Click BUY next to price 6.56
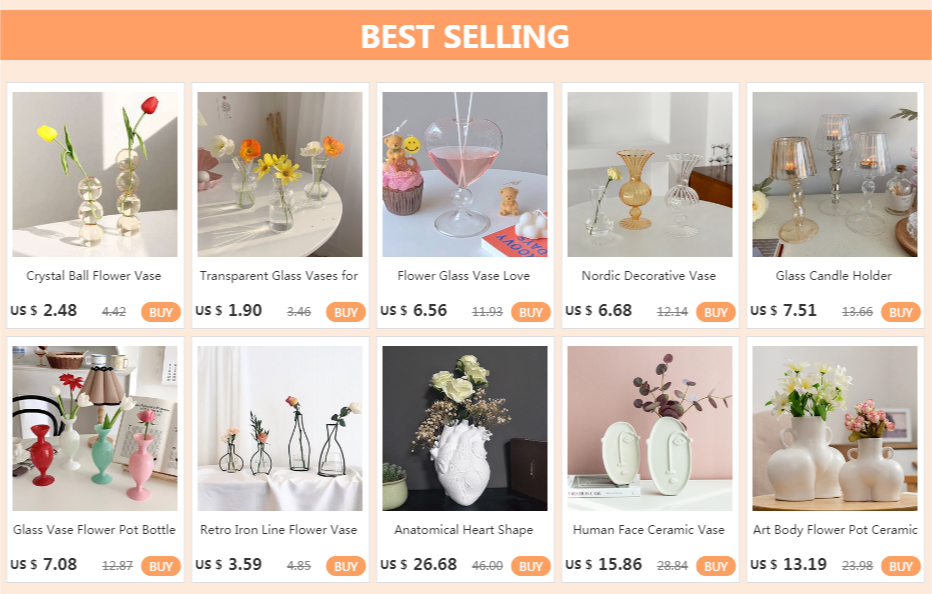This screenshot has width=932, height=594. point(531,312)
